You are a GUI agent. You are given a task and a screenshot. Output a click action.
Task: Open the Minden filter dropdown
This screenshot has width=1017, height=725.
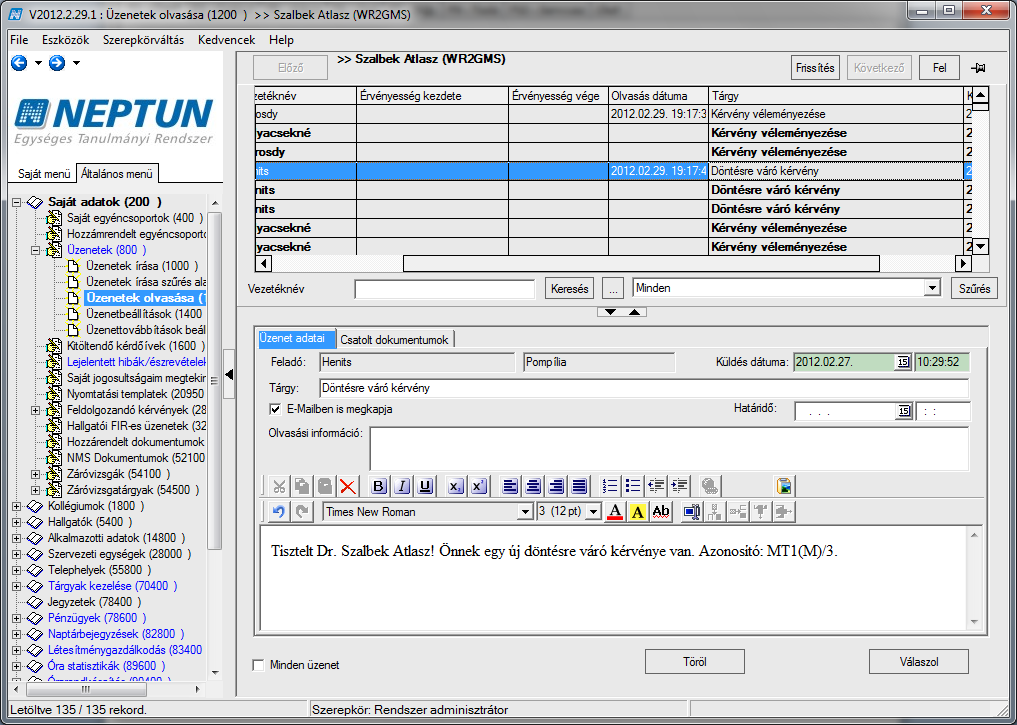point(932,288)
